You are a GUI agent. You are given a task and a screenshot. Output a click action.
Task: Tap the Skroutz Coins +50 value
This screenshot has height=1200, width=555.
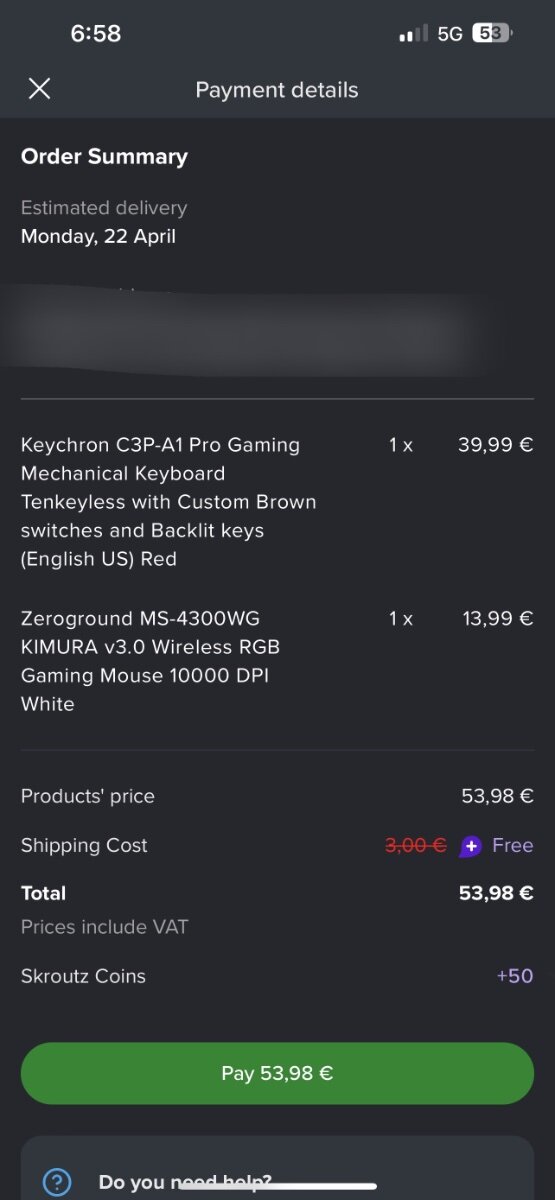[515, 976]
